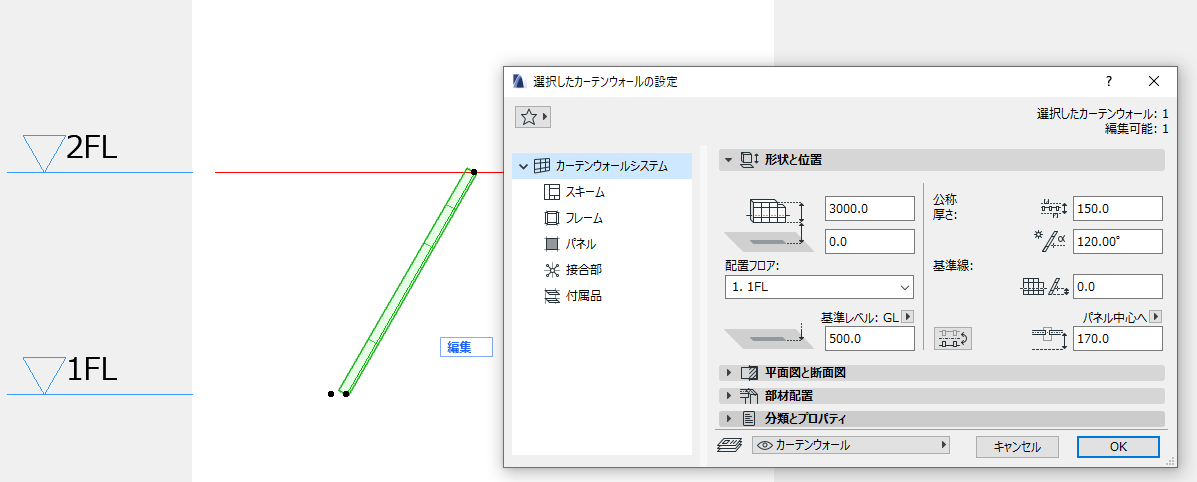Open the フレーム settings page

[x=584, y=218]
